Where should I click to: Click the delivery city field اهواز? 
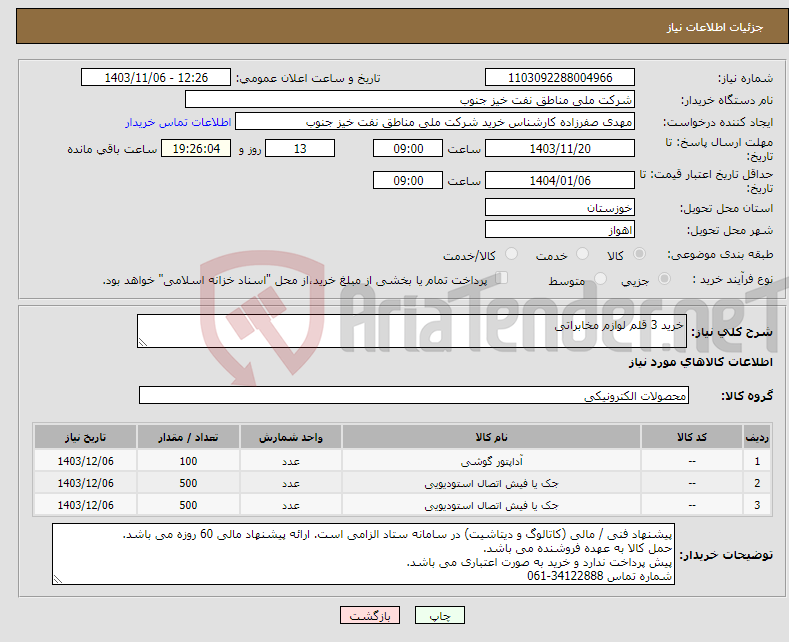pos(560,229)
